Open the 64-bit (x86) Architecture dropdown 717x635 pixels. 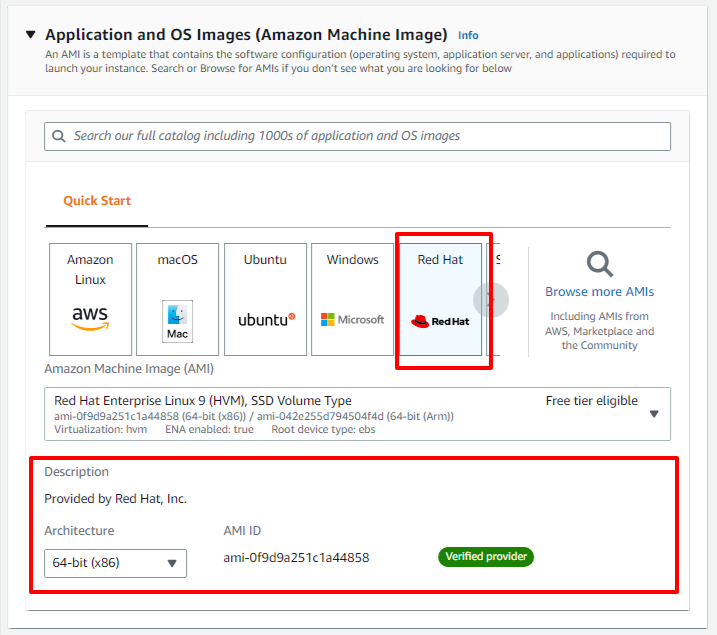115,563
